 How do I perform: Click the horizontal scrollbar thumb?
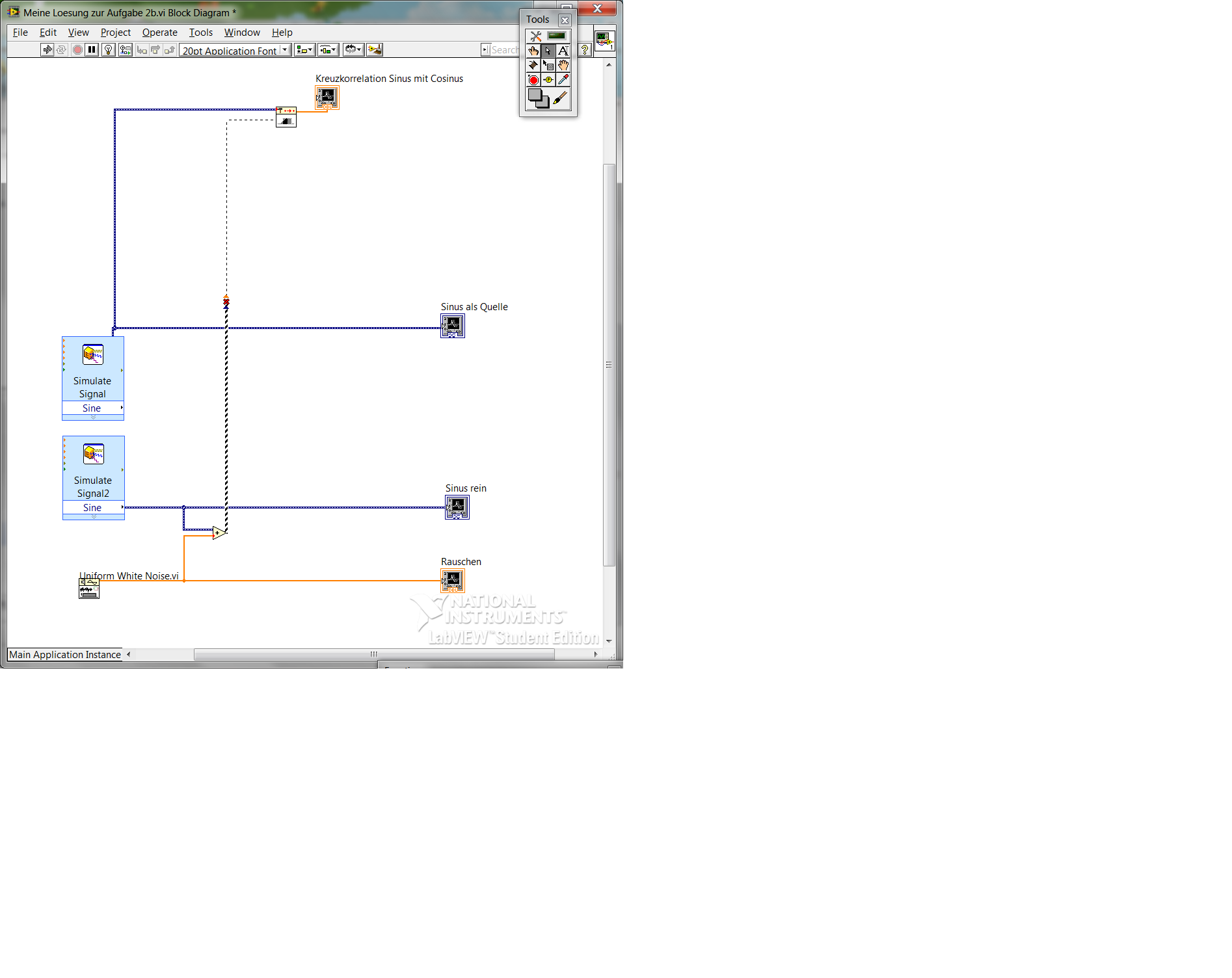(x=374, y=654)
